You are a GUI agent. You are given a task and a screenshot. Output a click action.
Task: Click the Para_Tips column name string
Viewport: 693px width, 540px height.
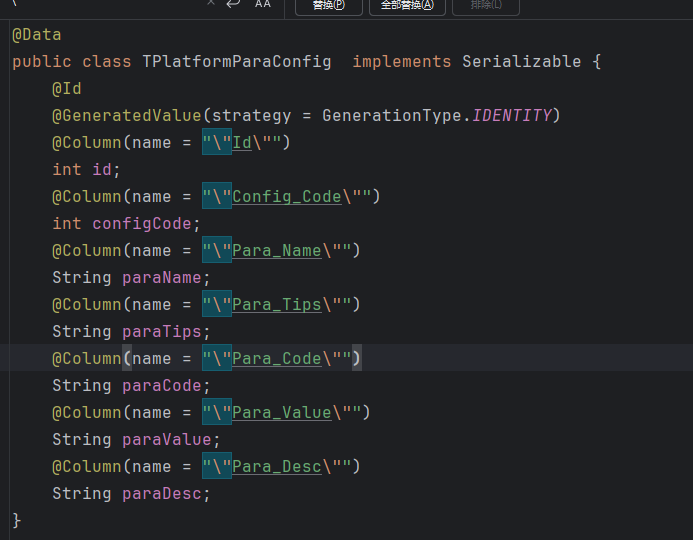277,304
